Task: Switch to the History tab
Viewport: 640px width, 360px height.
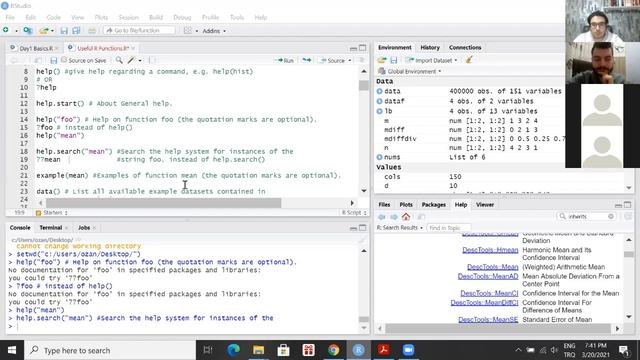Action: point(430,48)
